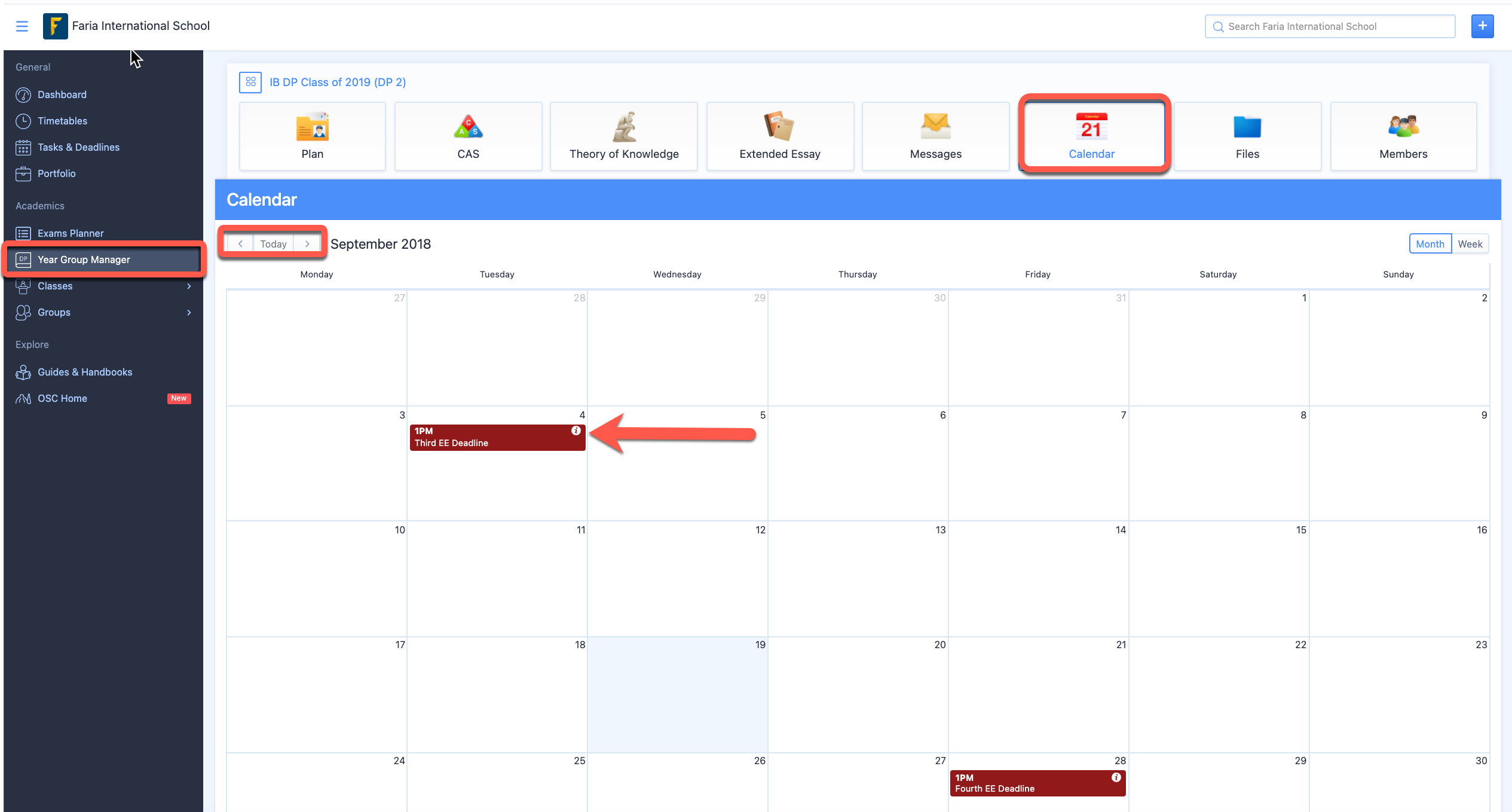Open the Plan tab label

tap(313, 154)
